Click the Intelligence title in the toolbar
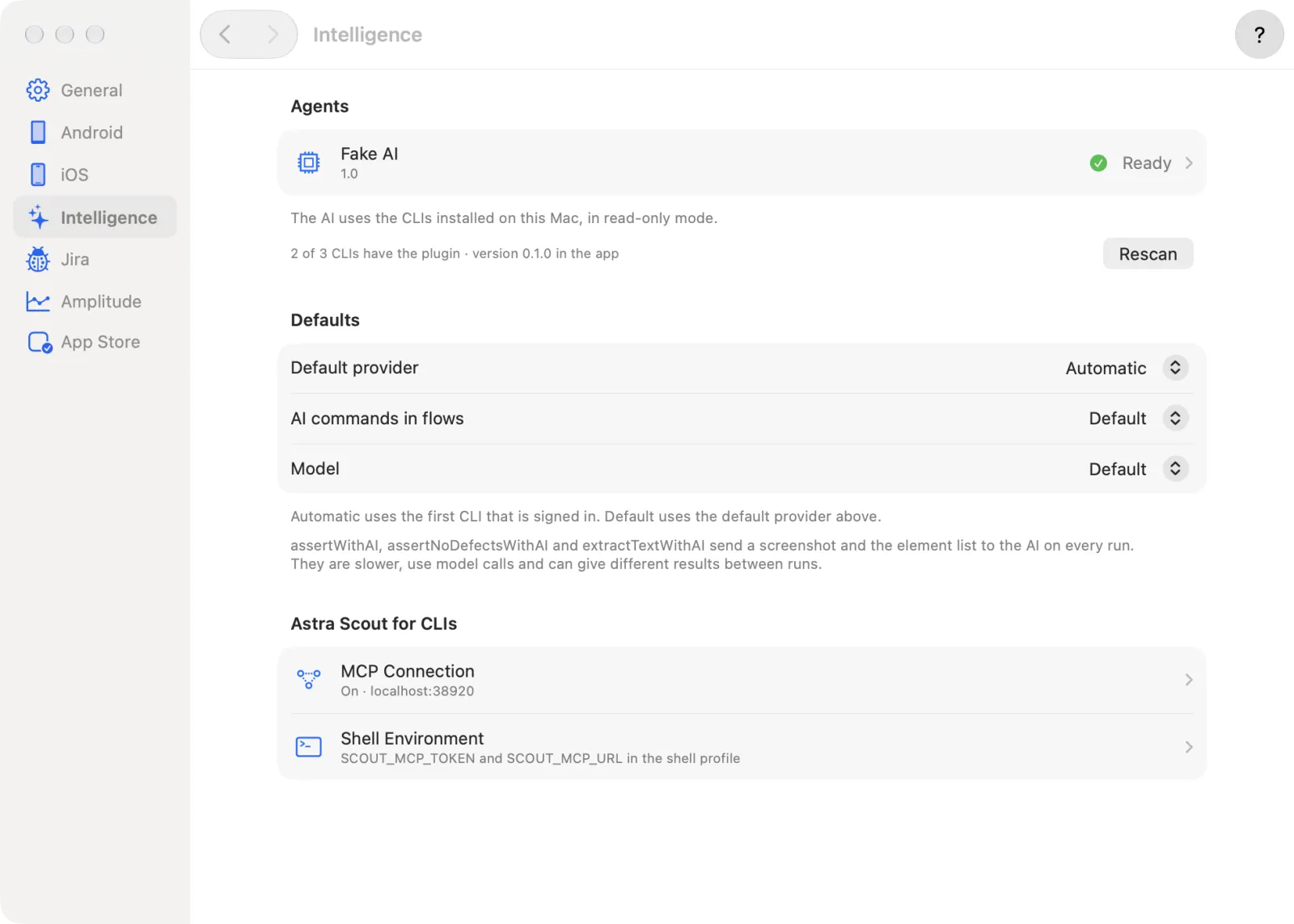Screen dimensions: 1294x924 point(368,35)
